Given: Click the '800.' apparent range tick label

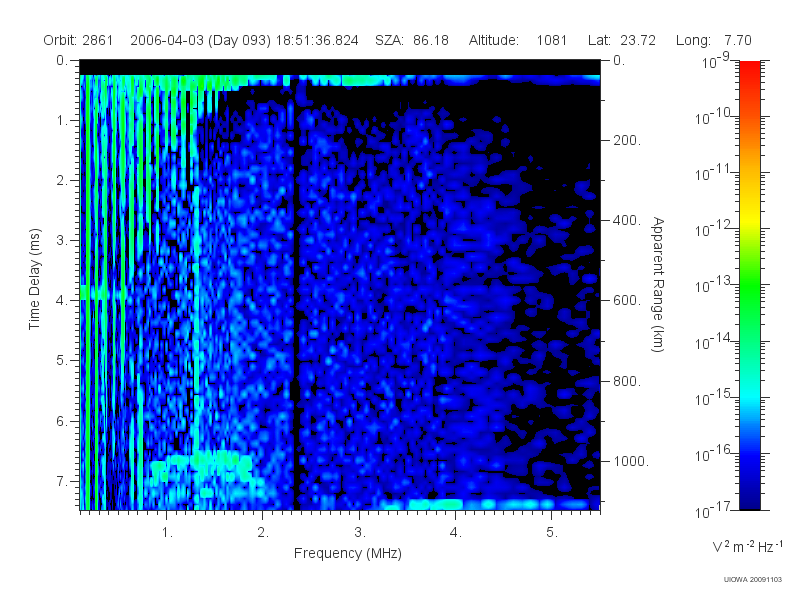Looking at the screenshot, I should click(627, 381).
